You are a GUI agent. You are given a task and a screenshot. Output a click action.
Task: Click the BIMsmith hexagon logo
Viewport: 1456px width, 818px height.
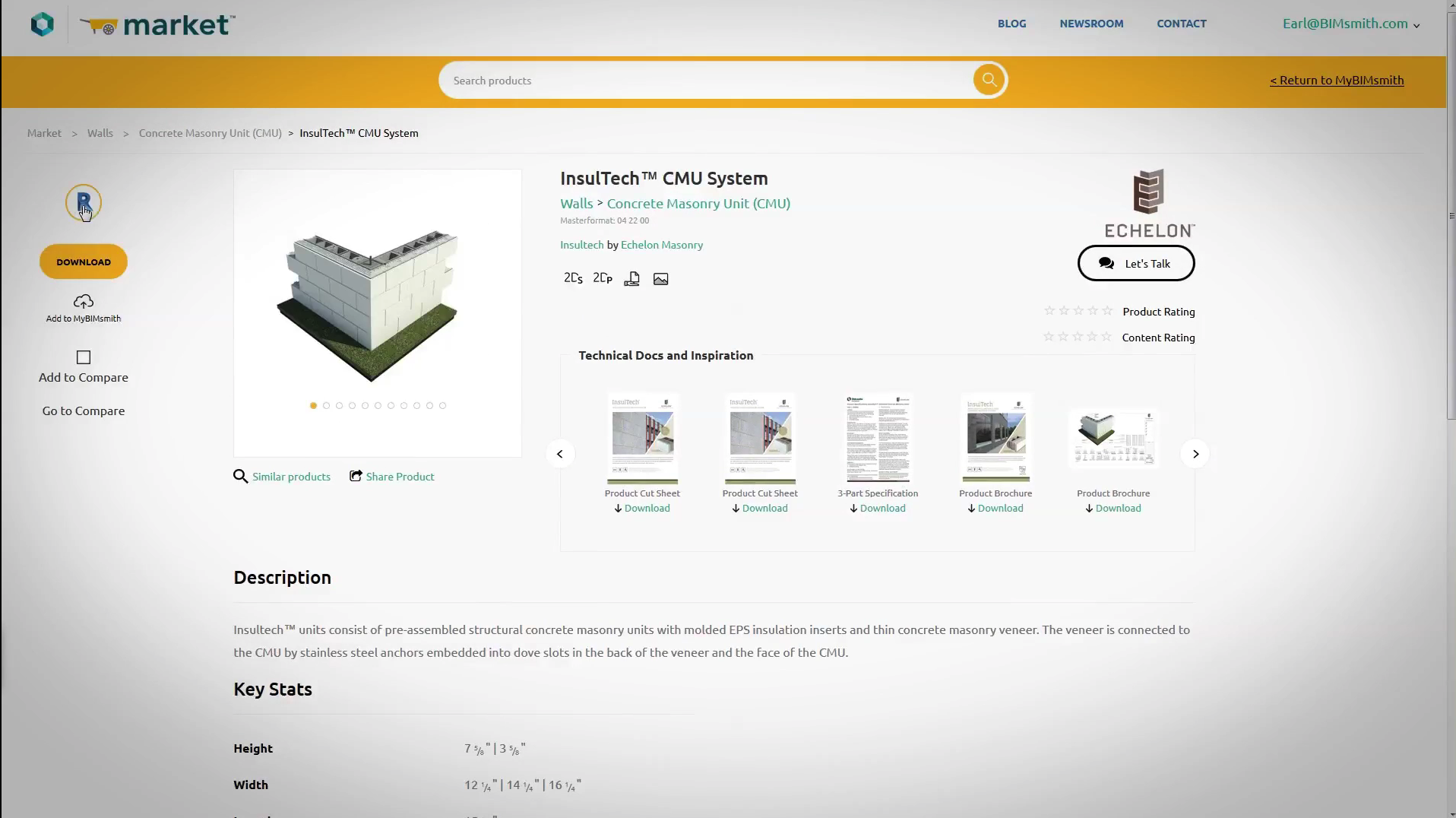43,24
